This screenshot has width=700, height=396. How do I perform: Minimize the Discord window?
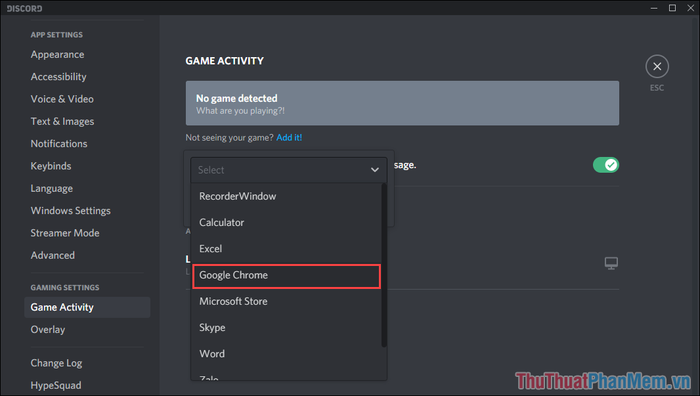point(654,8)
